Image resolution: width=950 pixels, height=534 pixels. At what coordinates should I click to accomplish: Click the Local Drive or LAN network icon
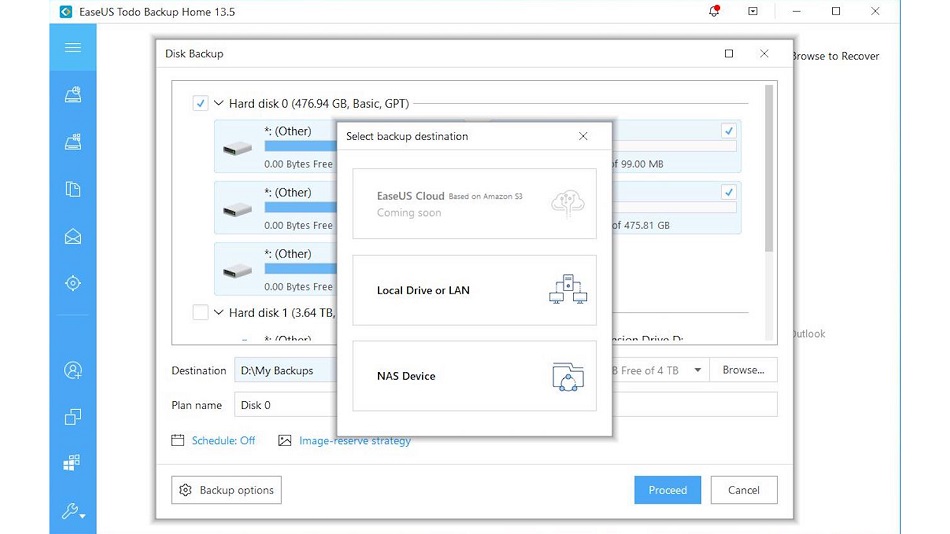click(x=568, y=289)
